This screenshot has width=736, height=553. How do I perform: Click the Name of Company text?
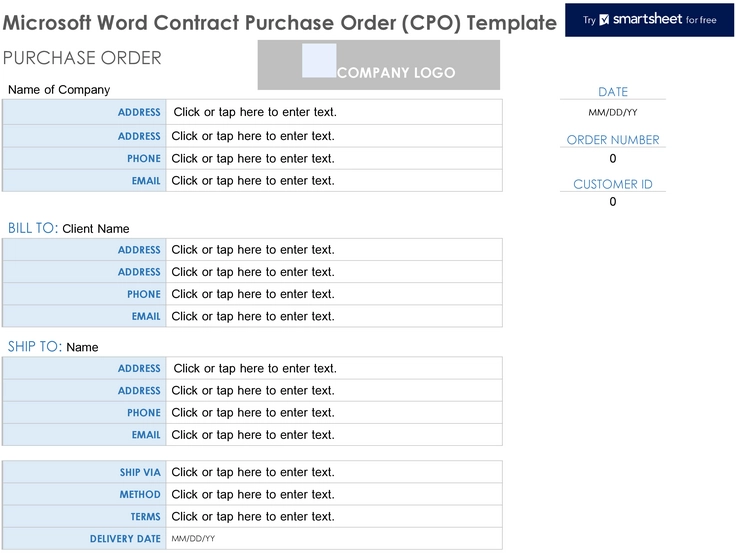coord(59,90)
